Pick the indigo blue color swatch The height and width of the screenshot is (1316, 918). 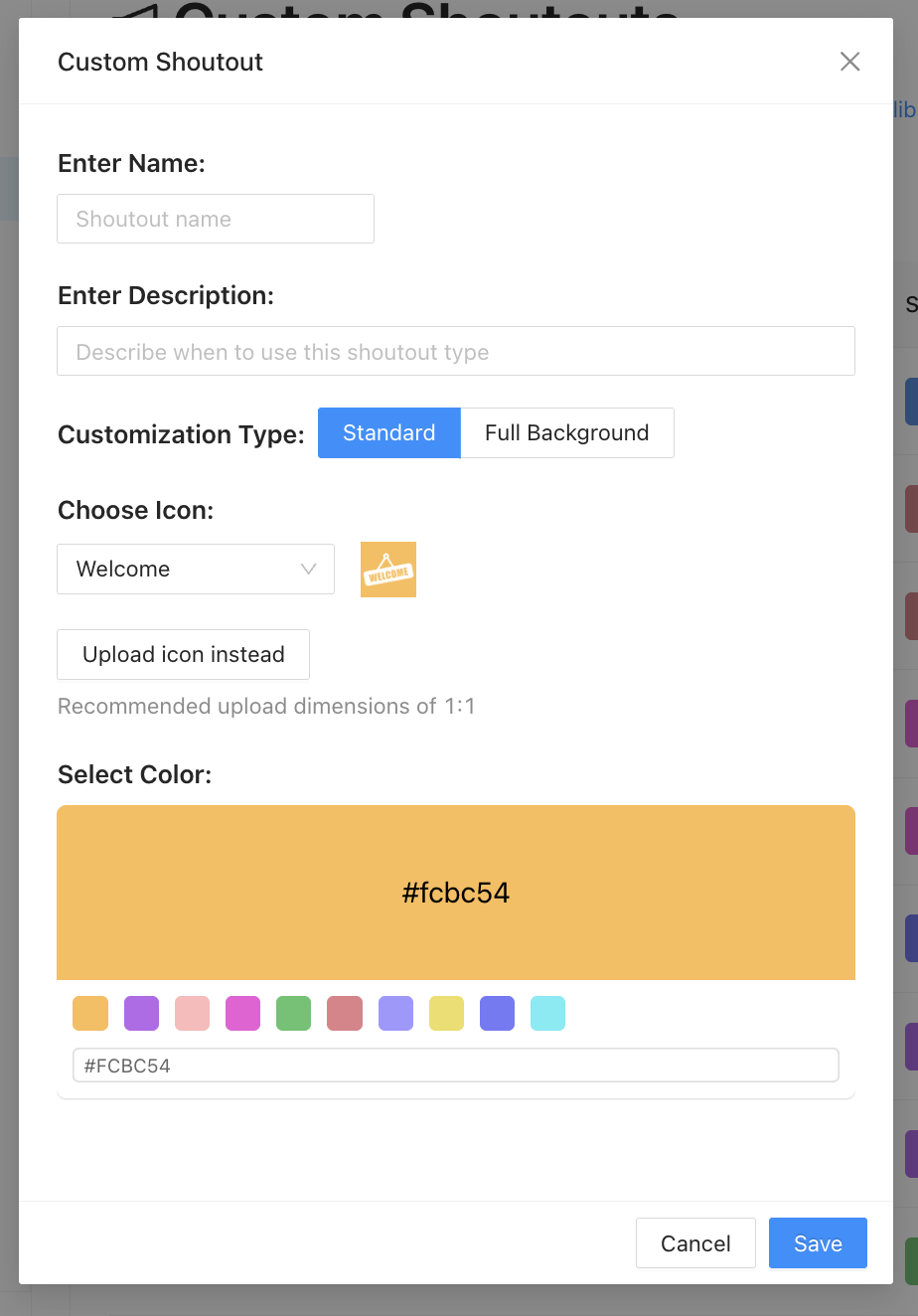click(x=497, y=1014)
